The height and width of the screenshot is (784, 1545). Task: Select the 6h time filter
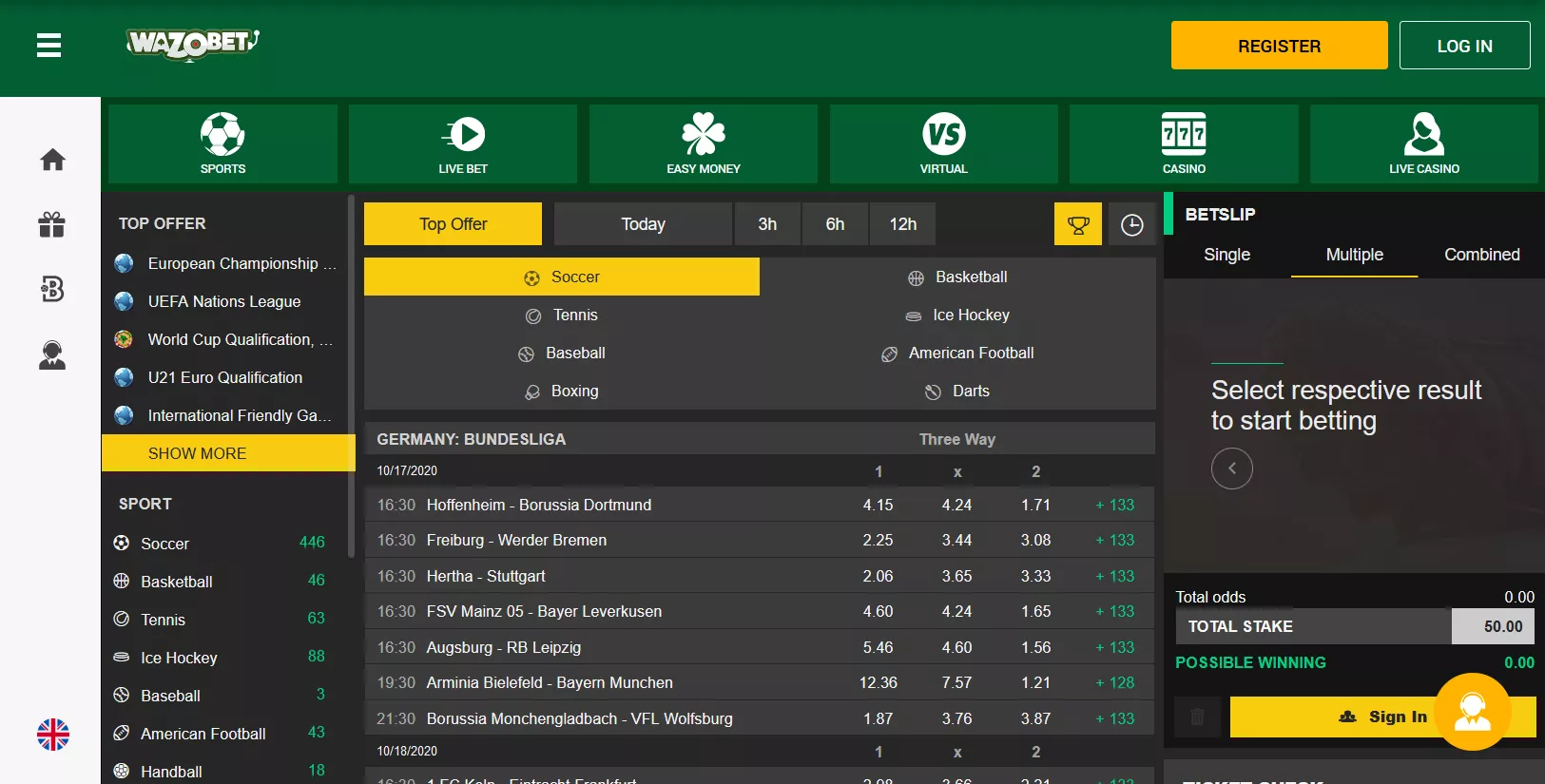coord(835,224)
